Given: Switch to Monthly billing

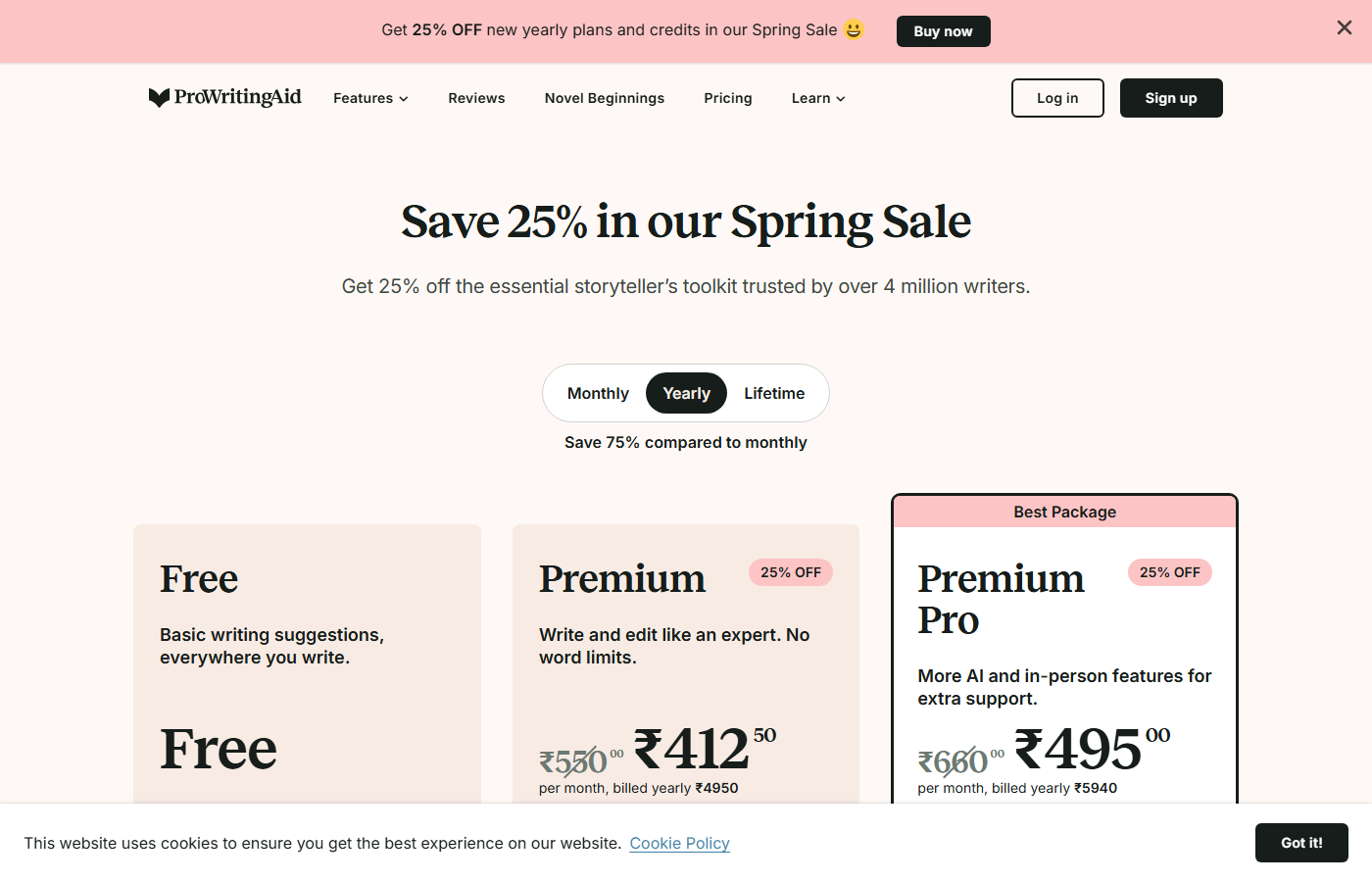Looking at the screenshot, I should click(598, 393).
